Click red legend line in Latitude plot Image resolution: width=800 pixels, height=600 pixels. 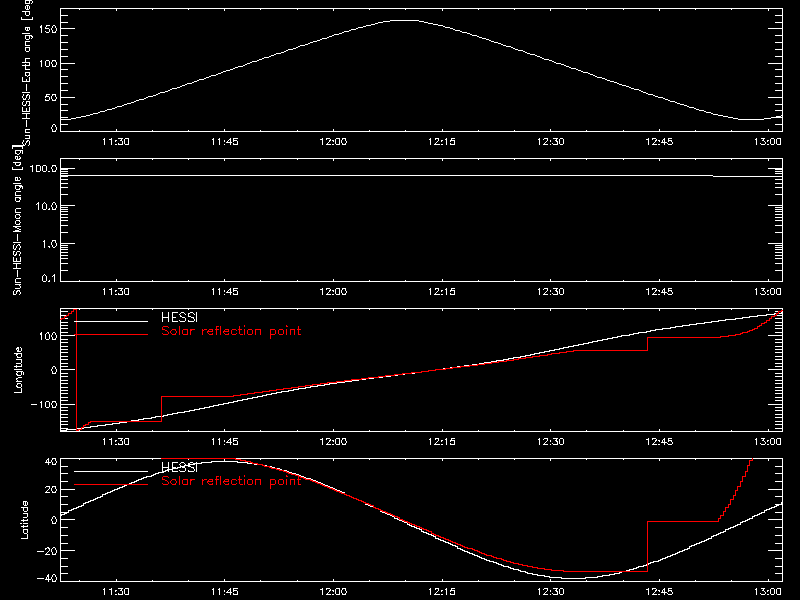pyautogui.click(x=111, y=484)
